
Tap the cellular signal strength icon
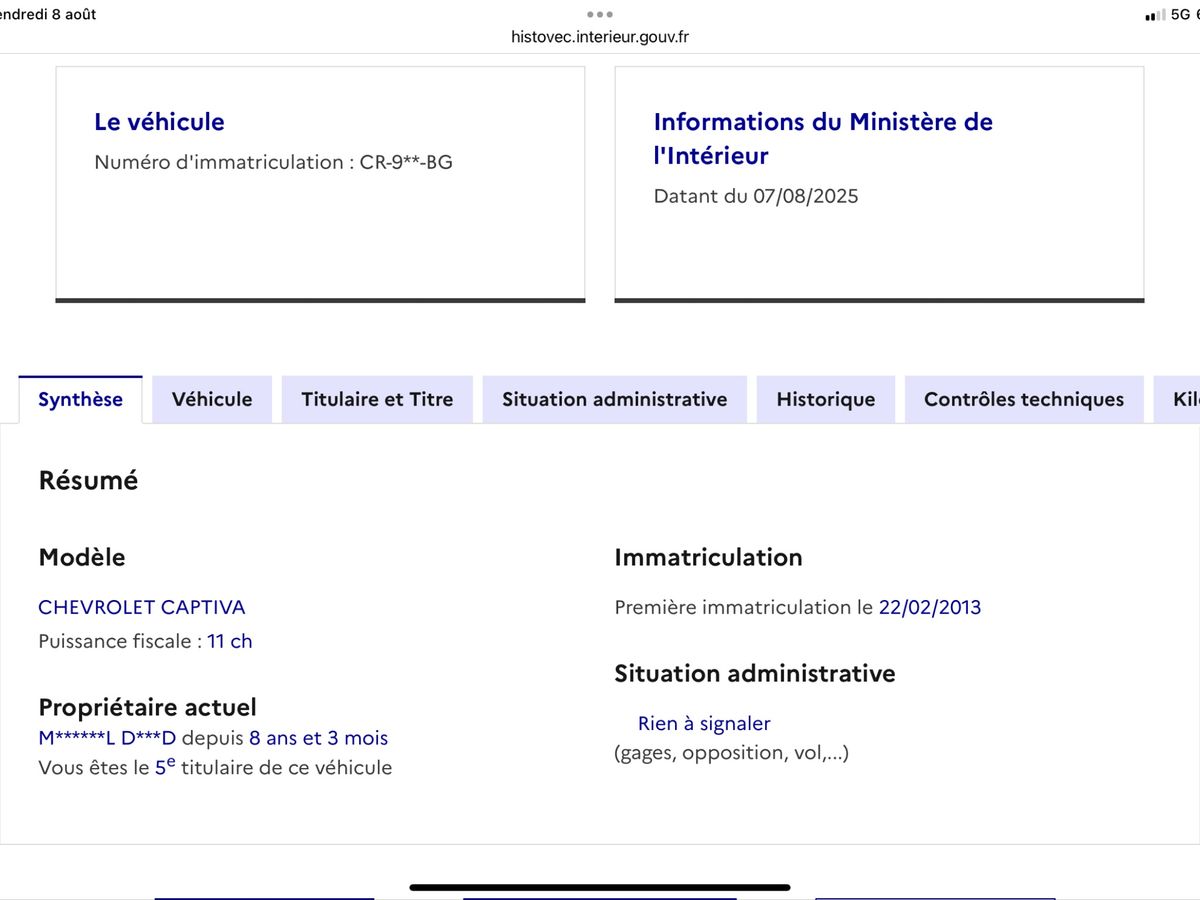click(x=1155, y=15)
